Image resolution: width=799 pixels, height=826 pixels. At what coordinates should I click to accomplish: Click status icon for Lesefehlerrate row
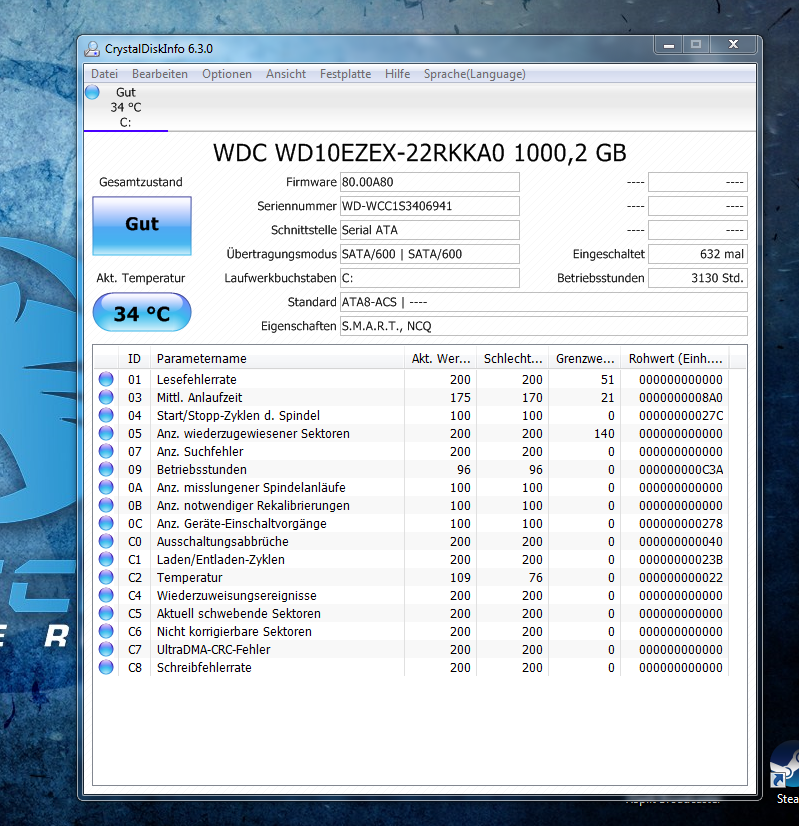106,379
